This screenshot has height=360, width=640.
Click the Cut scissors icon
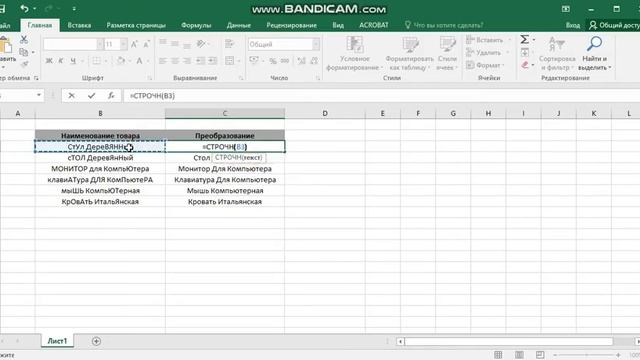tap(24, 40)
